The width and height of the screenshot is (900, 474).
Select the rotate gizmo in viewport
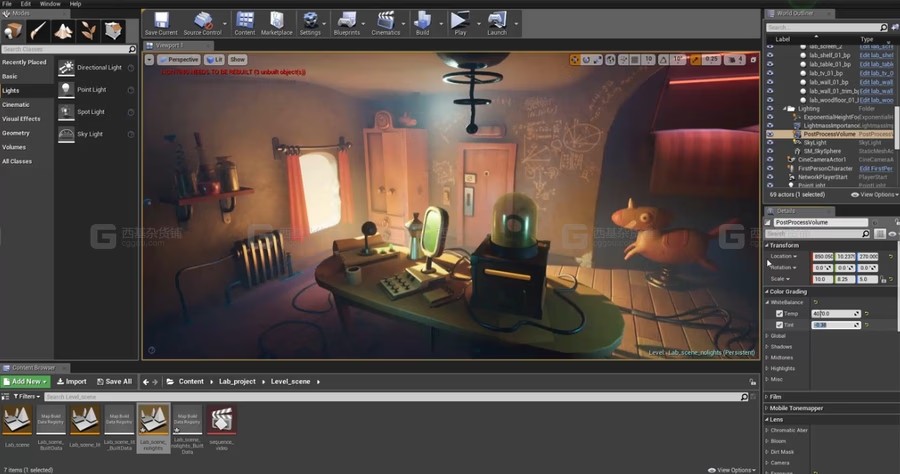(586, 60)
